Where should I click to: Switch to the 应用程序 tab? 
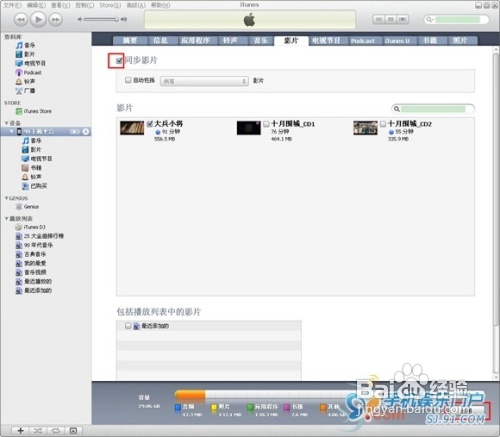(195, 41)
